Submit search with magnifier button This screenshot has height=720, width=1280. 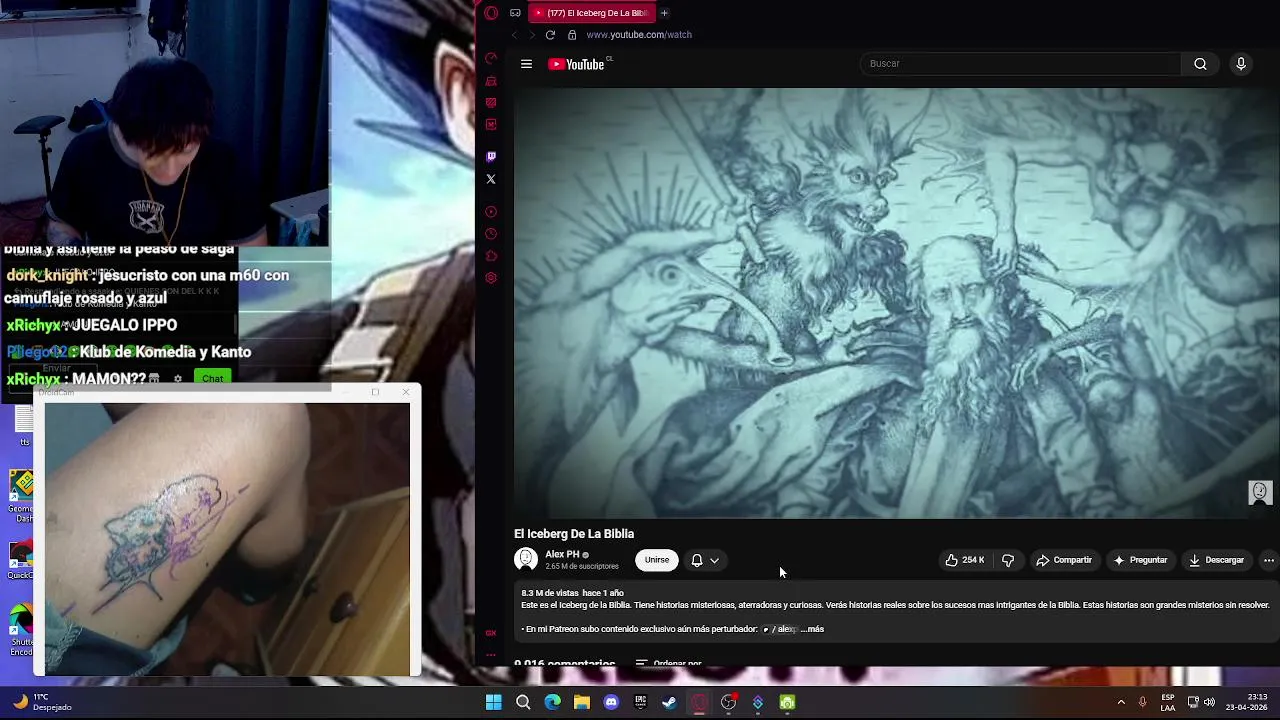pyautogui.click(x=1200, y=64)
